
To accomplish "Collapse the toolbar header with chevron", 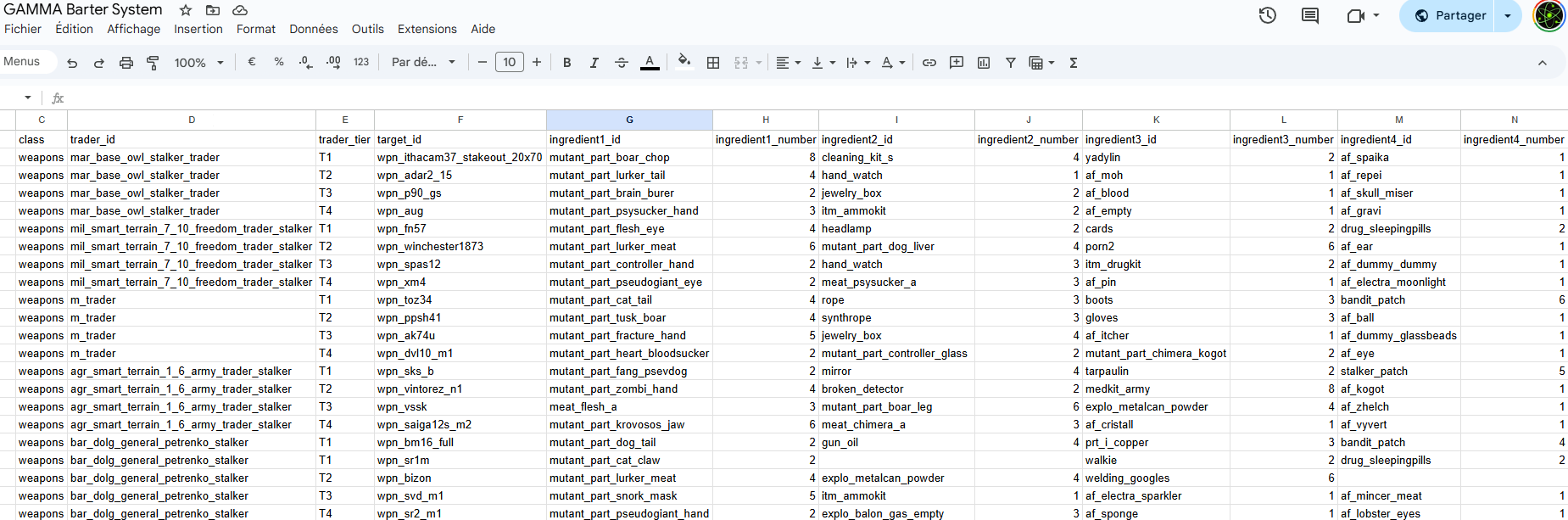I will click(1543, 63).
